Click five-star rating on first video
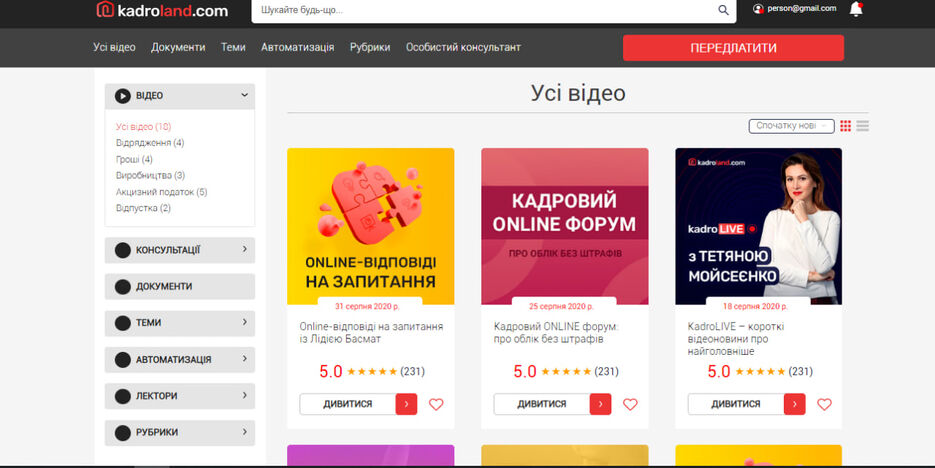Image resolution: width=935 pixels, height=468 pixels. [x=371, y=372]
